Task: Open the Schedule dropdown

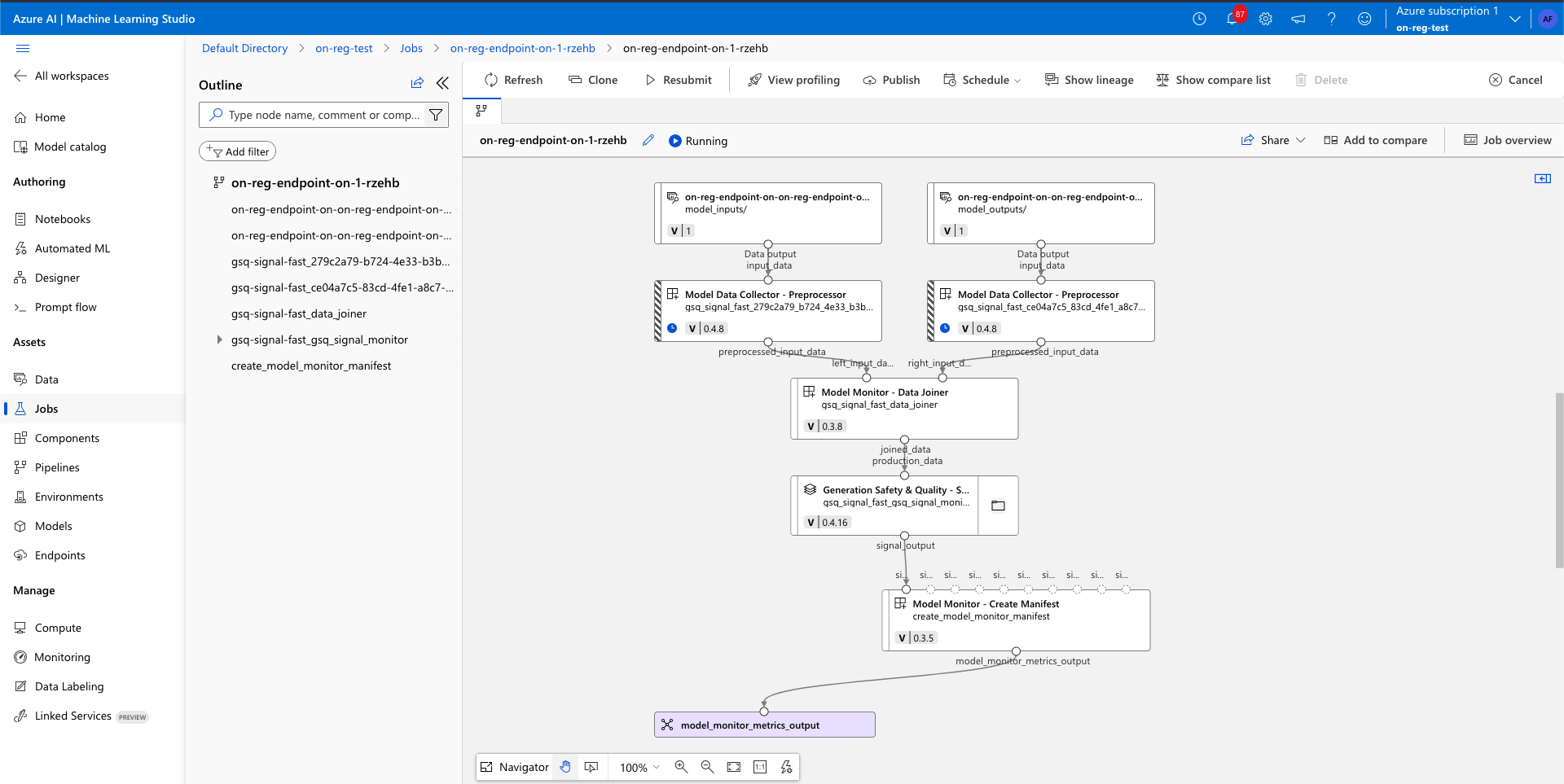Action: [982, 80]
